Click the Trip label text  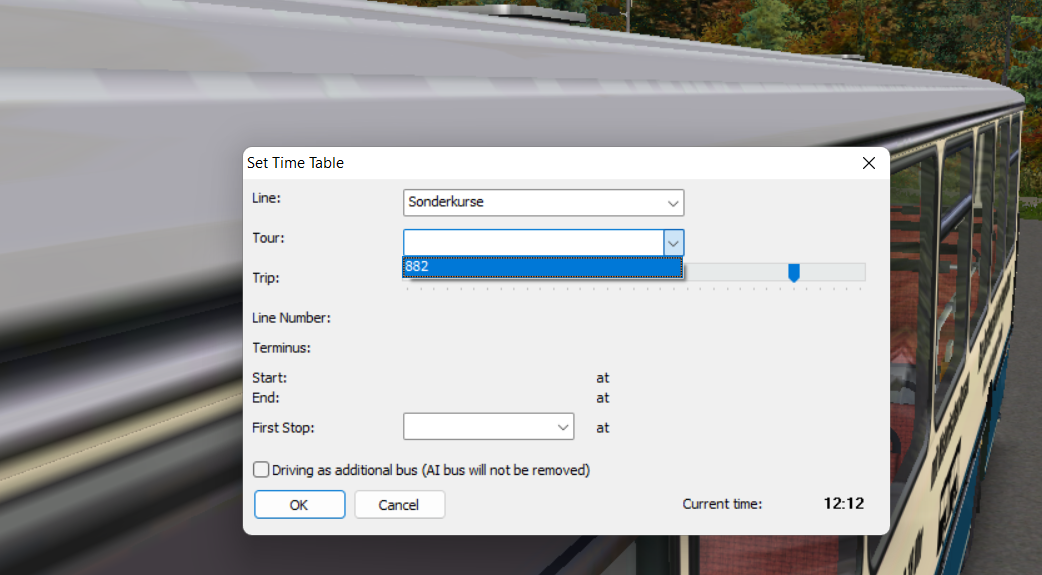(x=265, y=278)
